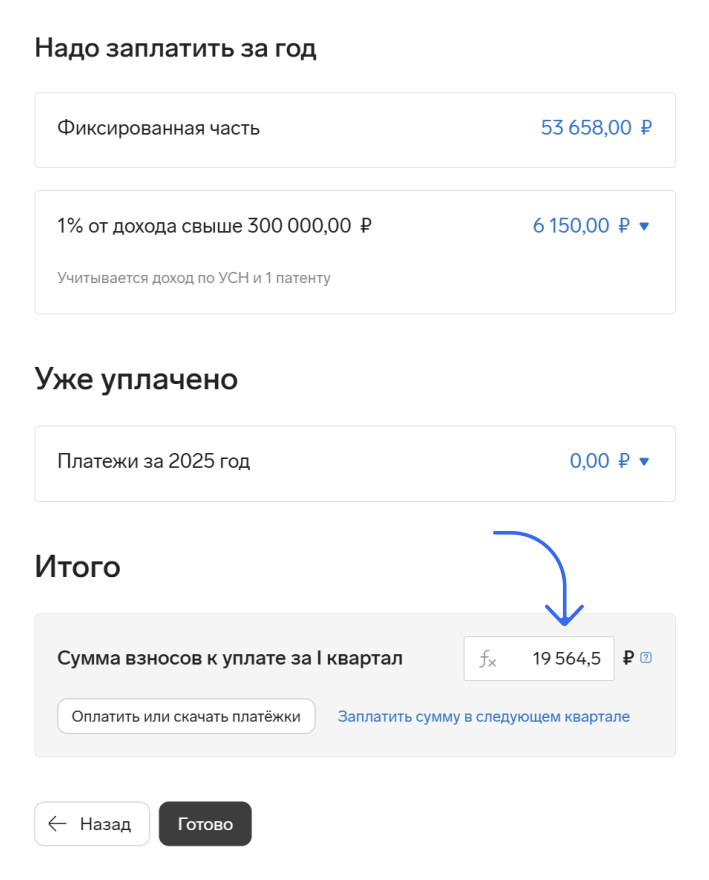Select the Платежи за 2025 год row label
The image size is (709, 880).
(154, 461)
